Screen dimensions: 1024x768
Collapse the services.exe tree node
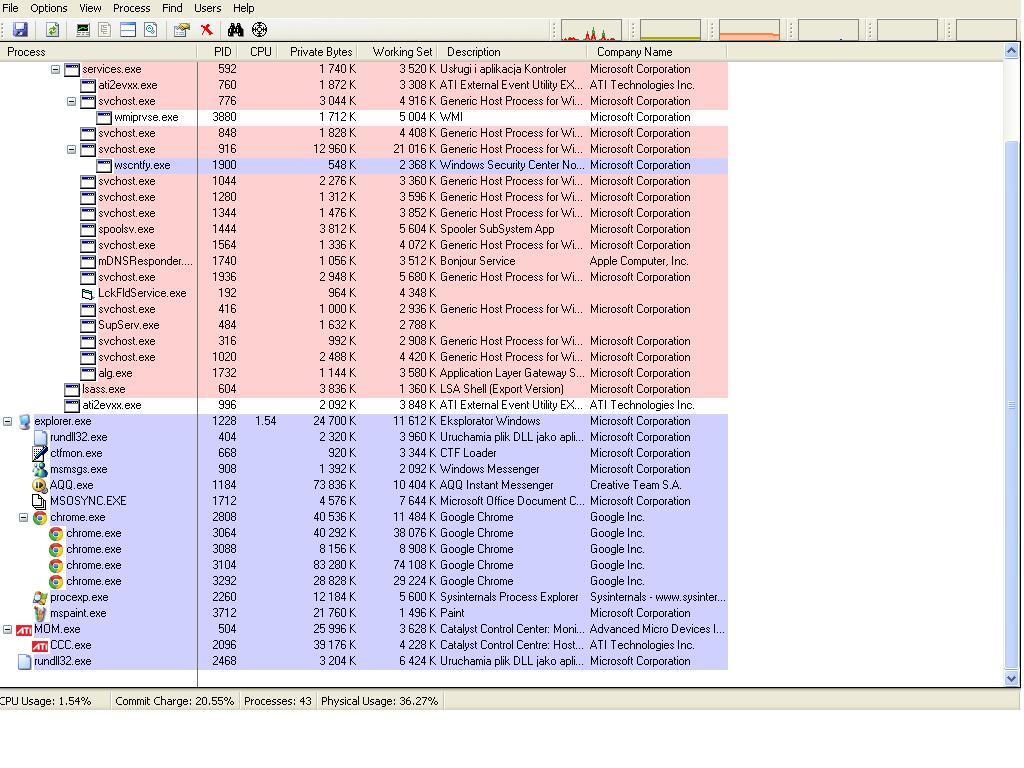[x=56, y=69]
